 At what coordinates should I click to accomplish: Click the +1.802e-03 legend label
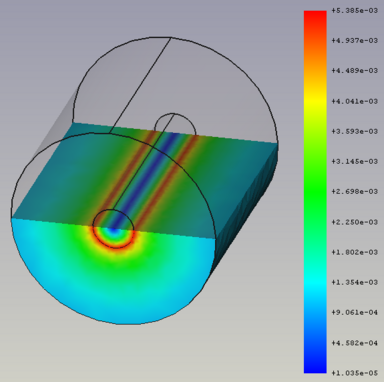(355, 252)
